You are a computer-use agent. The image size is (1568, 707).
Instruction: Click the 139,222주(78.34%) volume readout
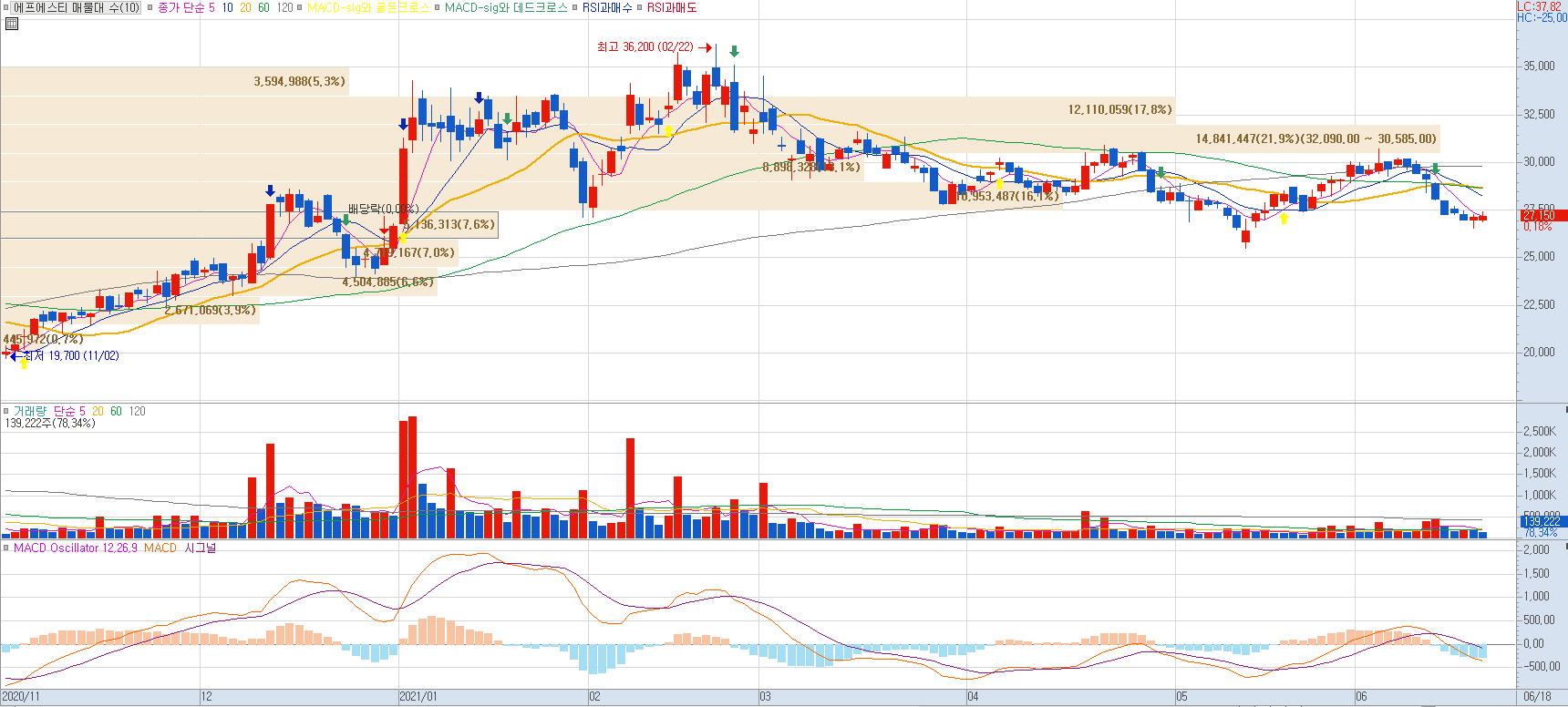50,423
